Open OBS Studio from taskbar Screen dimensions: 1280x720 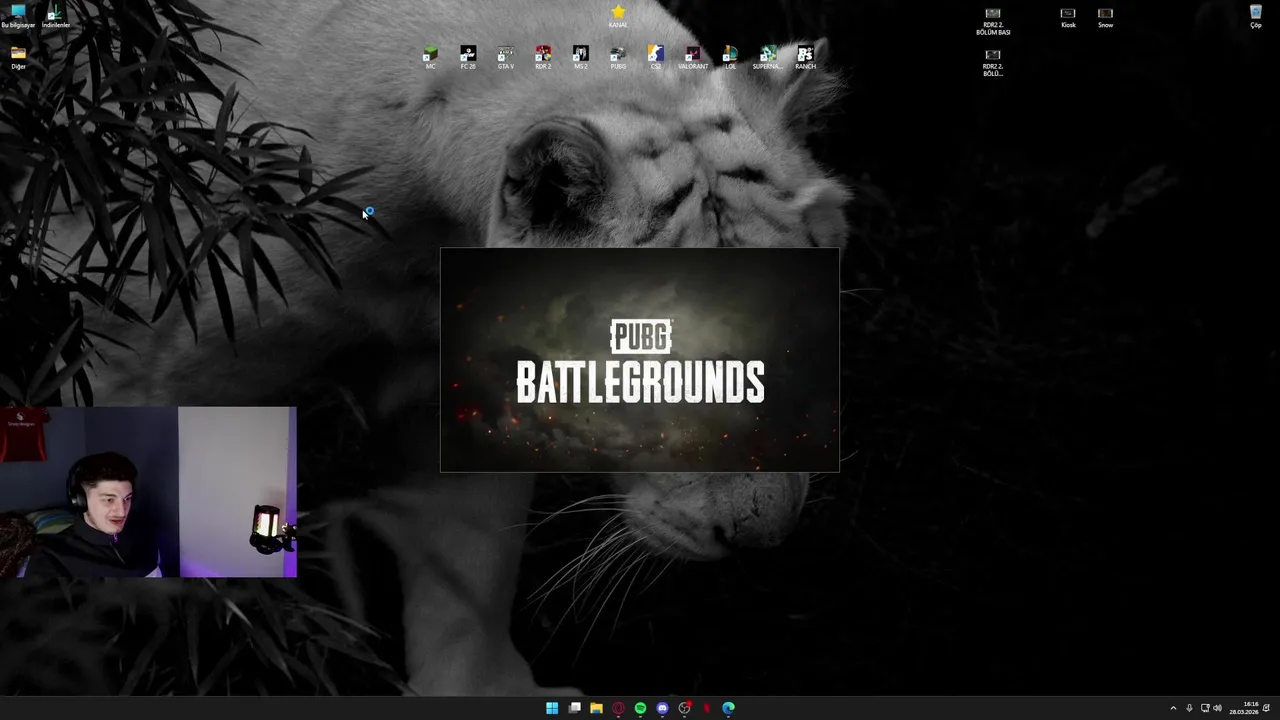click(x=684, y=708)
